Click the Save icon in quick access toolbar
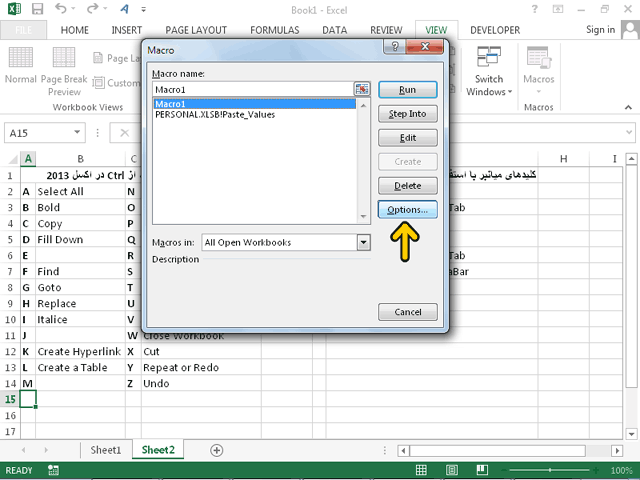640x480 pixels. (37, 9)
